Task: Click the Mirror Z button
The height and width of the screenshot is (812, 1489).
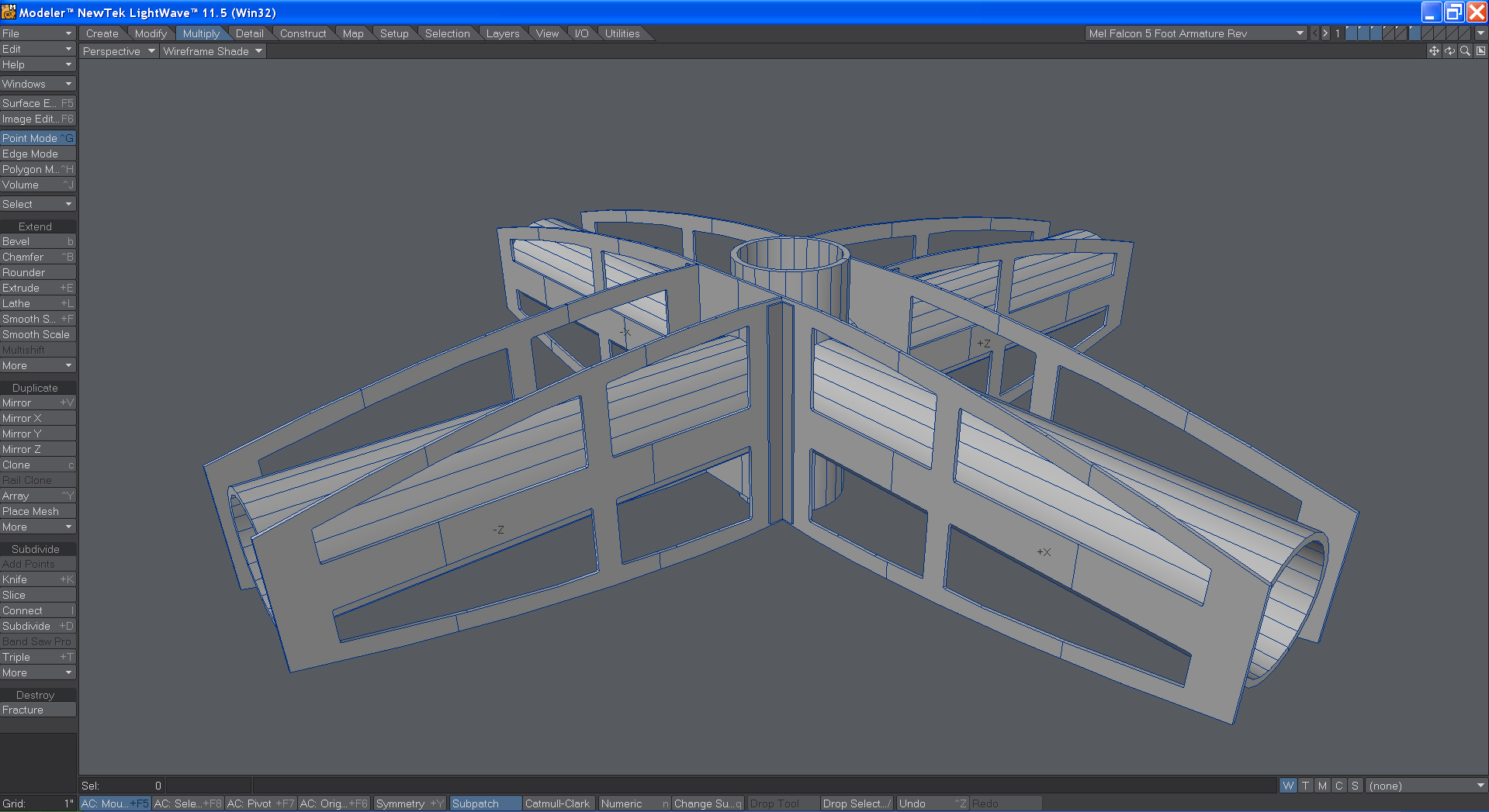Action: point(38,449)
